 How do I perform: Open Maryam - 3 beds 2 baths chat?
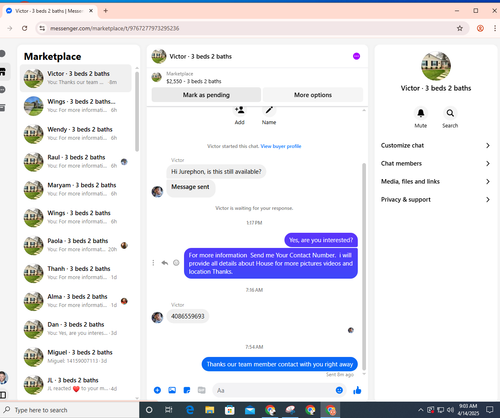click(76, 189)
